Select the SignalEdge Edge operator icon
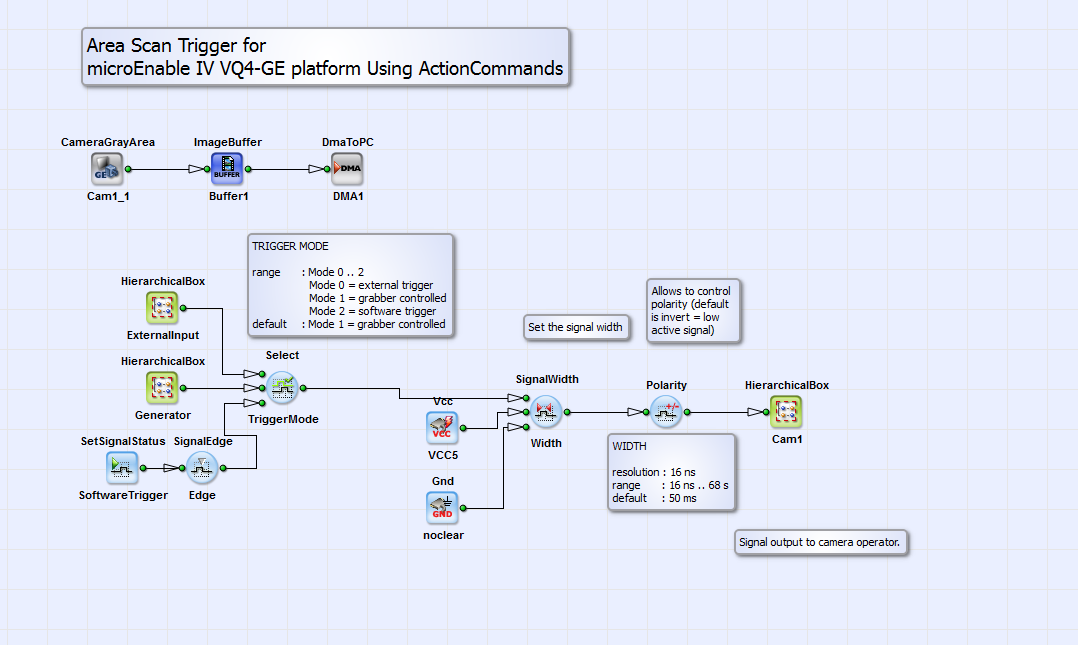1078x645 pixels. pos(202,468)
